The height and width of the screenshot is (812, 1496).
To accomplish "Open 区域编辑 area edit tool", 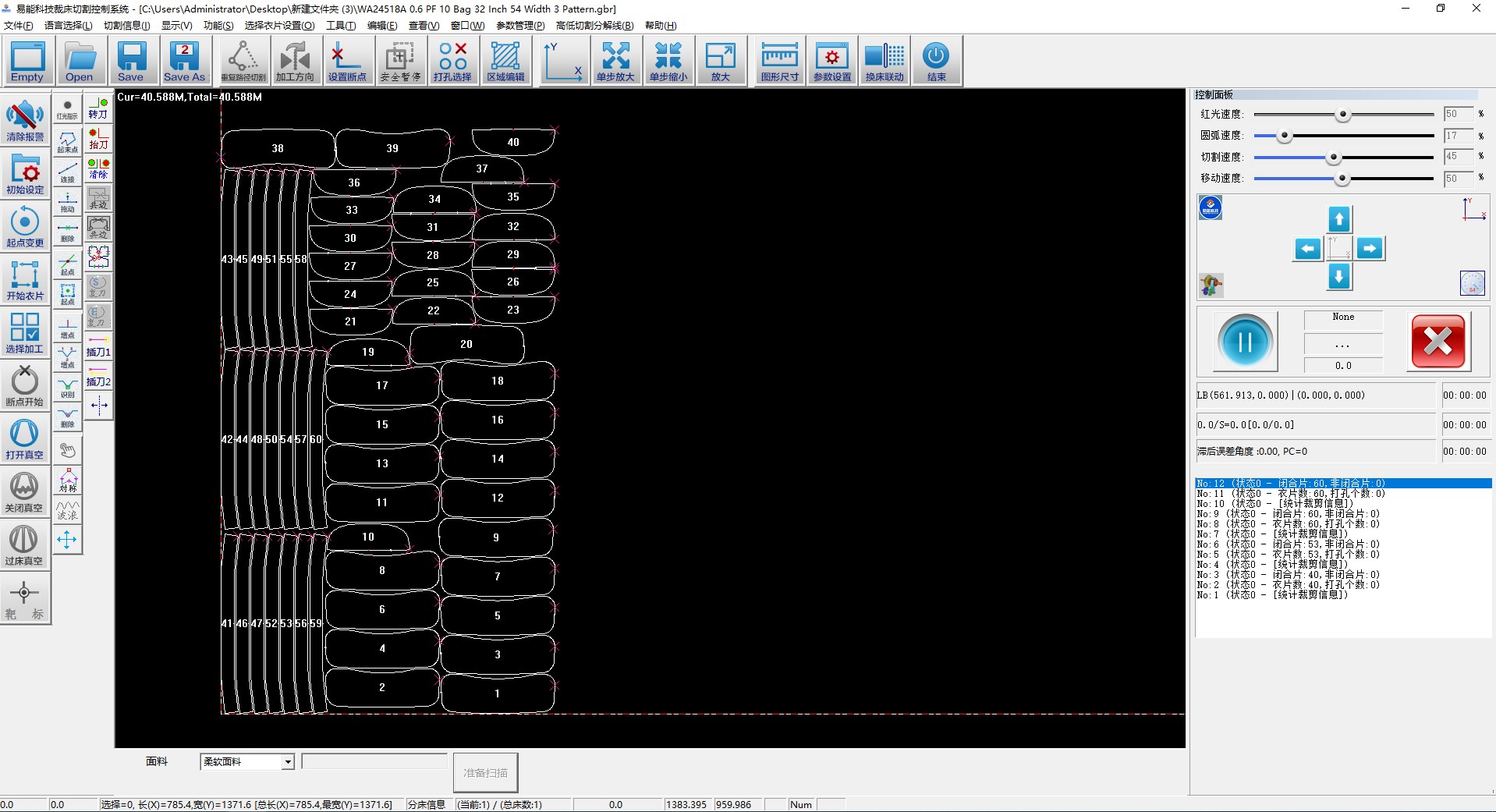I will pyautogui.click(x=505, y=62).
